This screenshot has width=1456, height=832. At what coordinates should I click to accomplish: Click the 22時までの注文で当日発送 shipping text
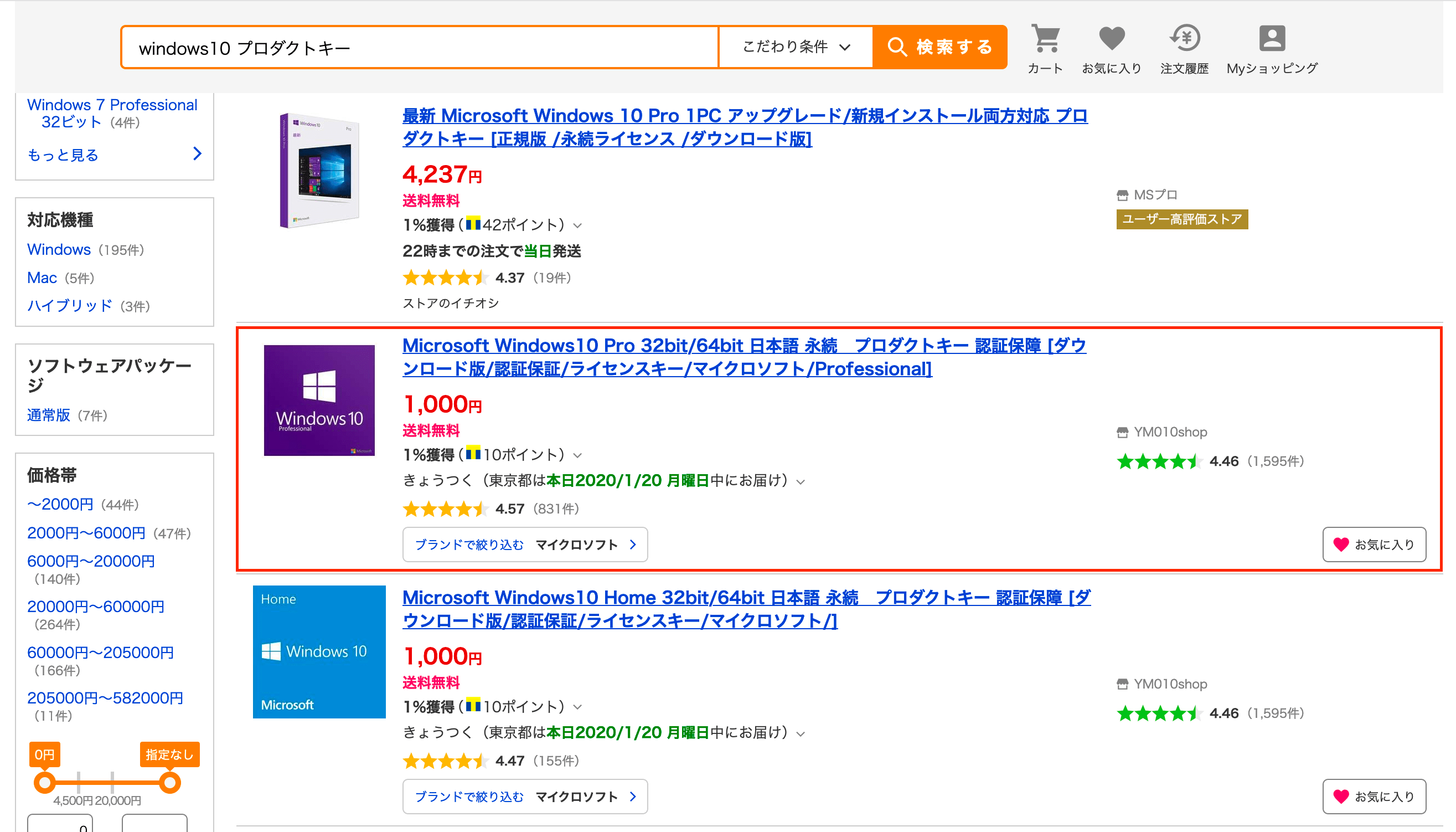point(492,251)
